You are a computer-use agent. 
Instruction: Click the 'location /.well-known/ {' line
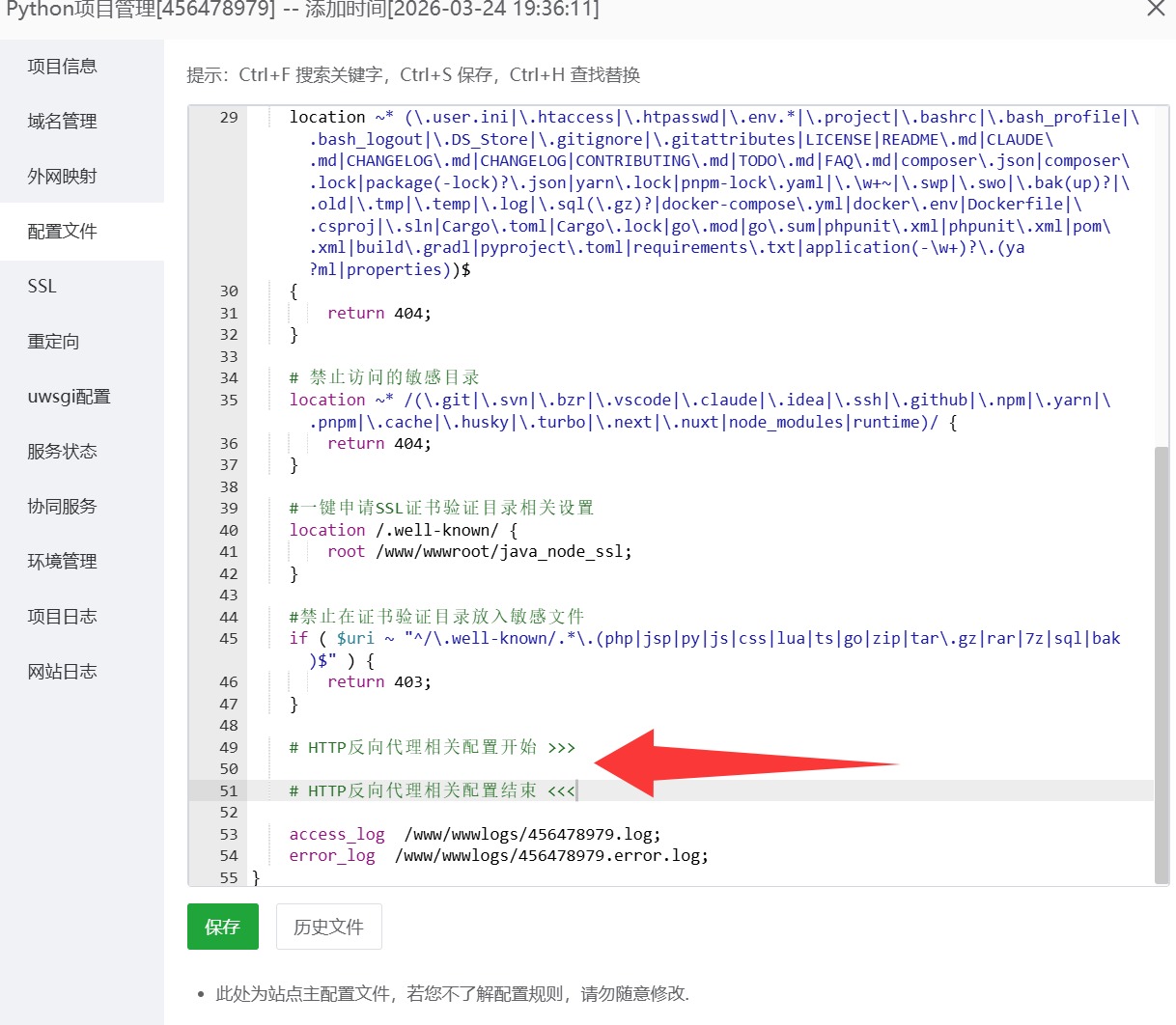click(404, 530)
